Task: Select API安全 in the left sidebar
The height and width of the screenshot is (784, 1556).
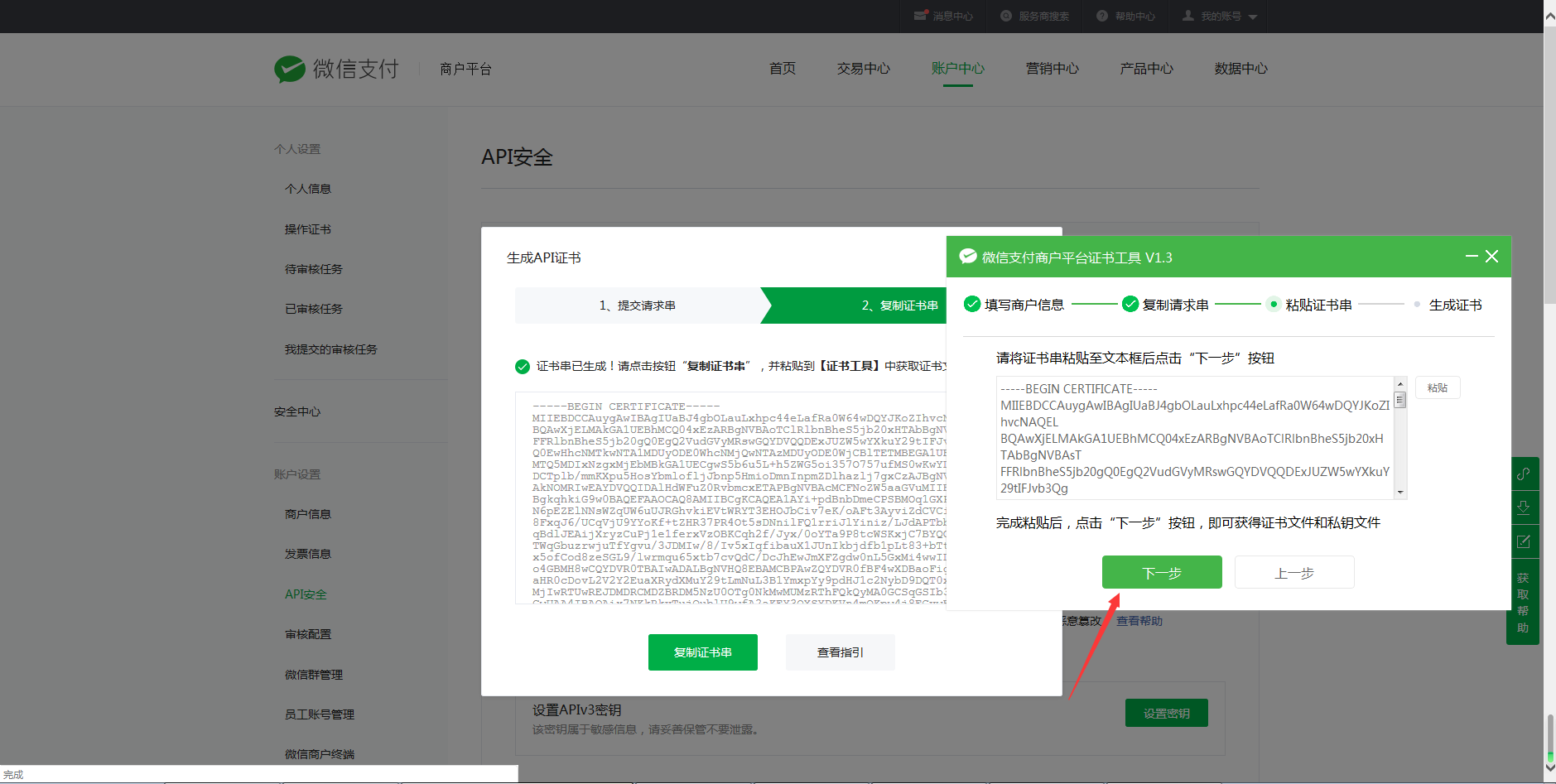Action: (x=306, y=594)
